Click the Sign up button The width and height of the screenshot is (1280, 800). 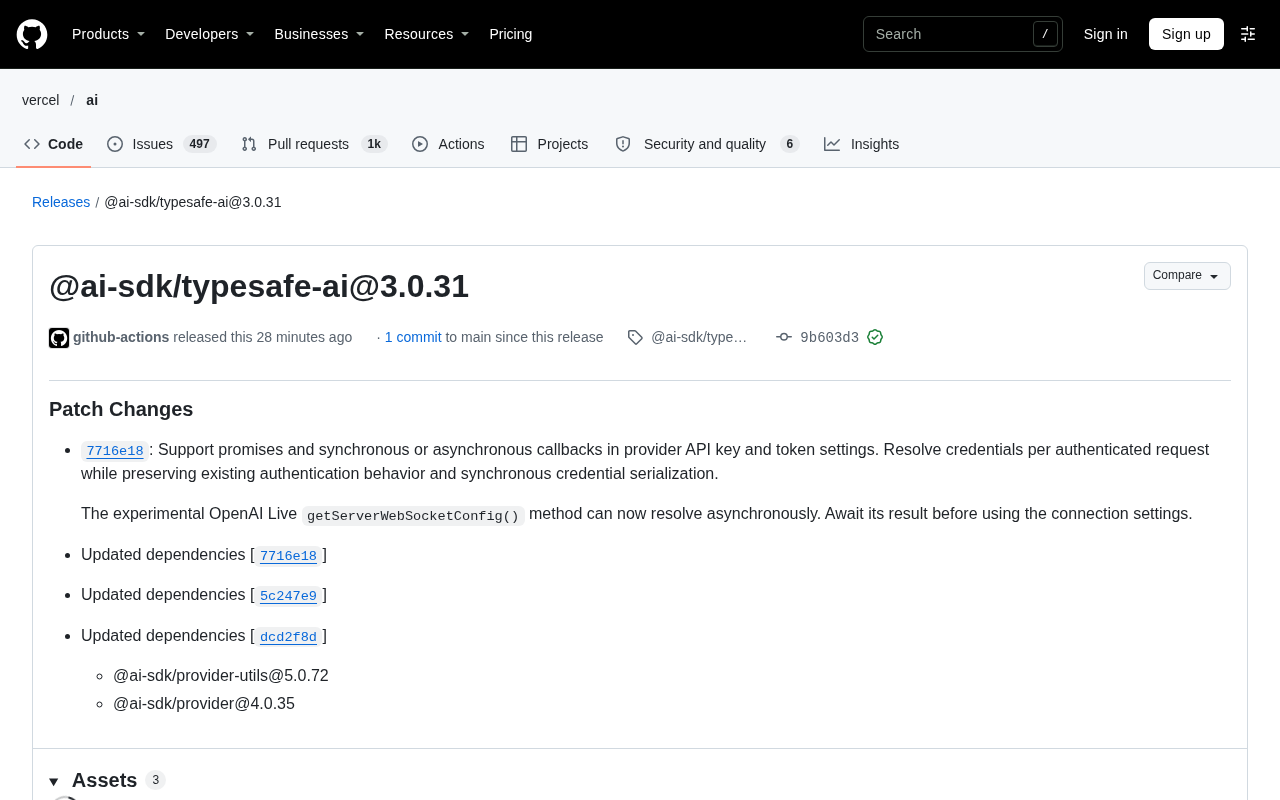click(1186, 34)
